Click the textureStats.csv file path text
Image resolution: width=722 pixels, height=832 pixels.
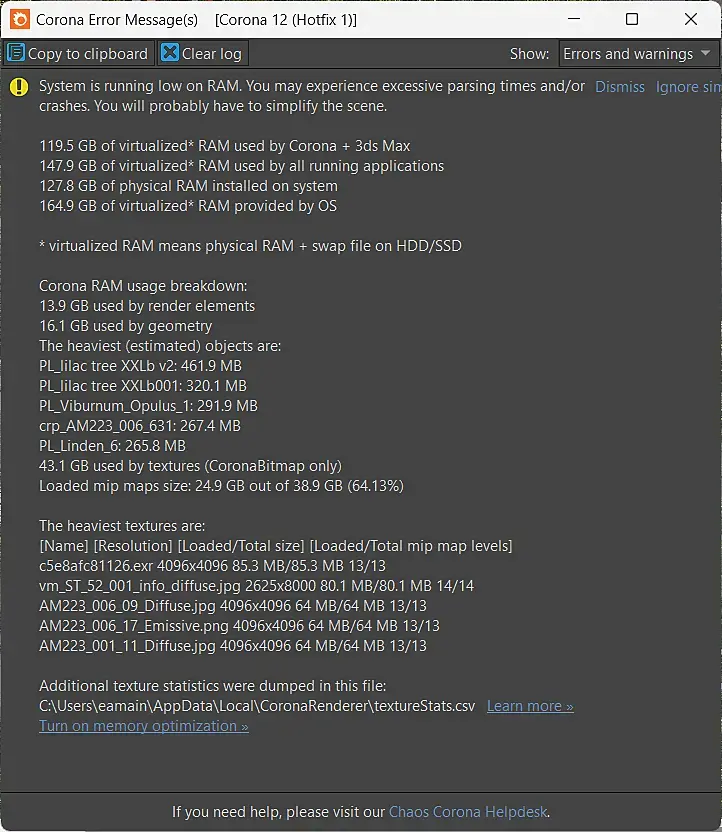coord(257,706)
